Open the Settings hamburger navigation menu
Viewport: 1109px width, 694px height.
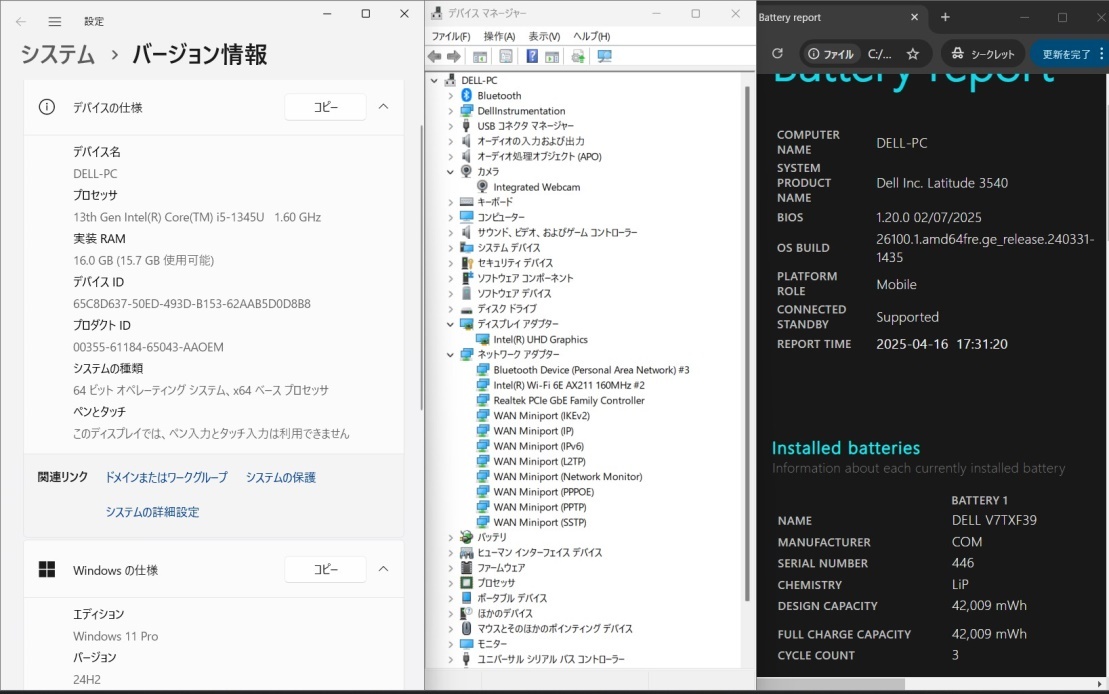tap(54, 21)
